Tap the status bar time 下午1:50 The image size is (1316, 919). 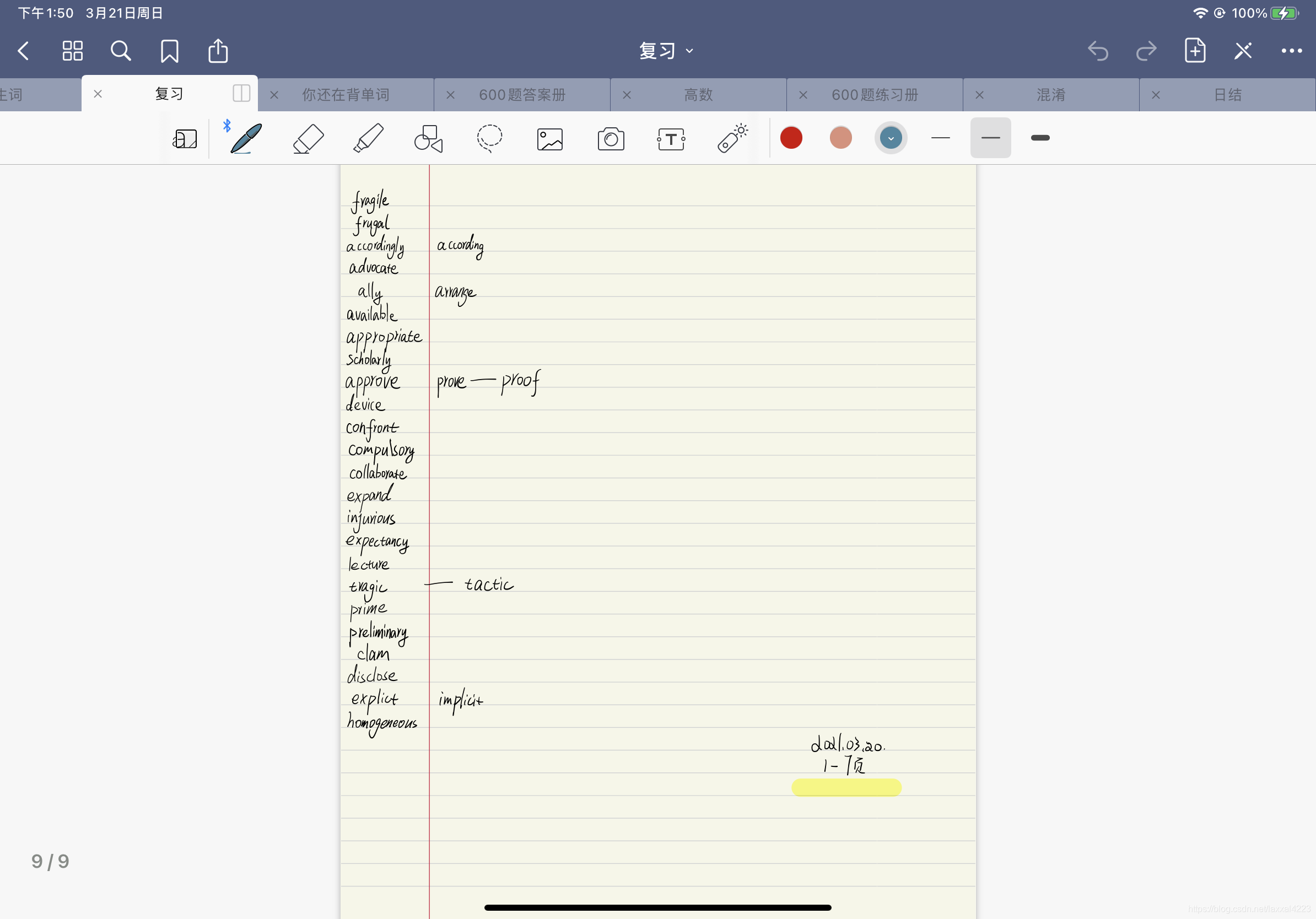coord(46,13)
